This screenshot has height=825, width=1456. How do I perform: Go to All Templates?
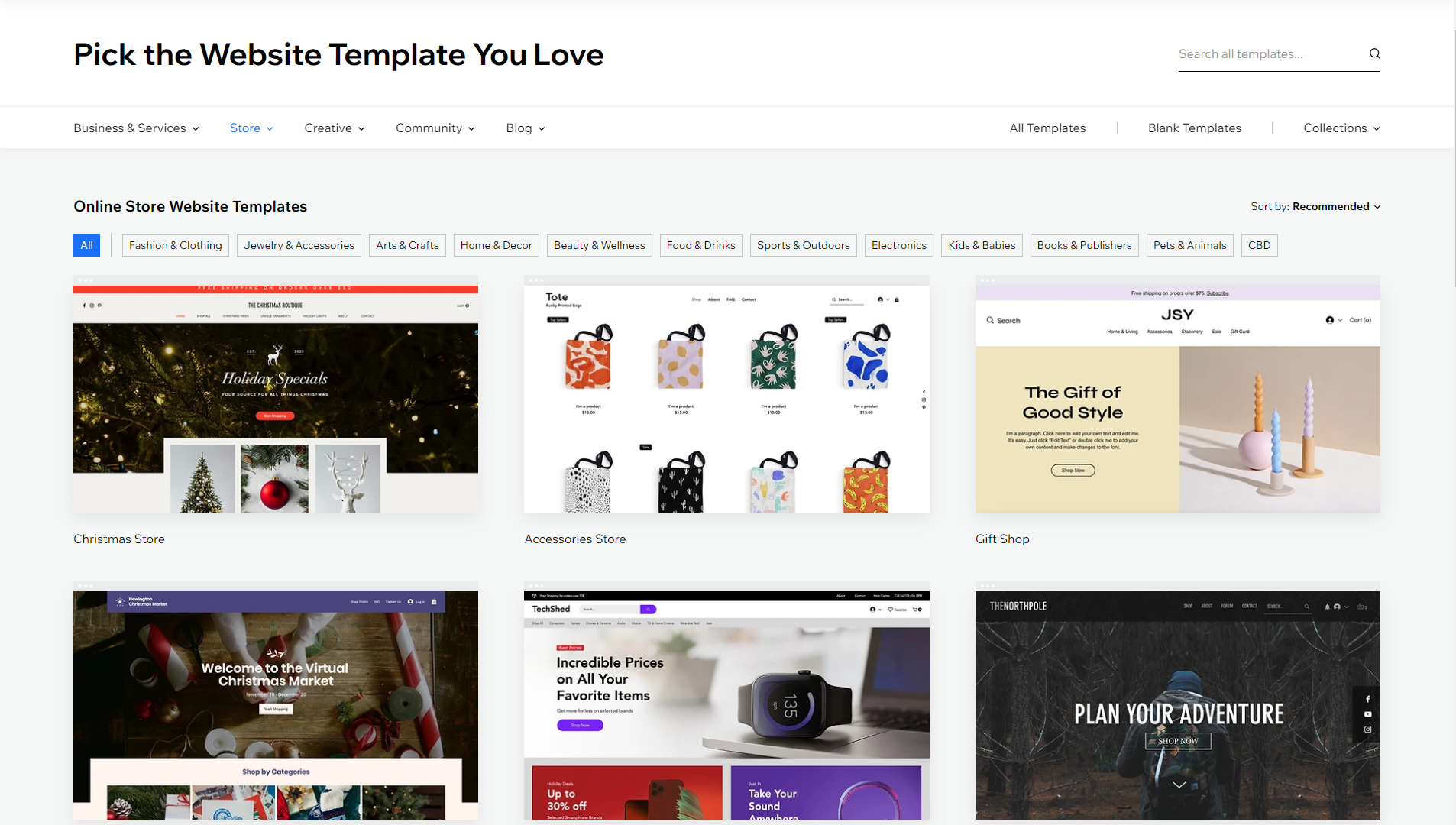pos(1047,128)
